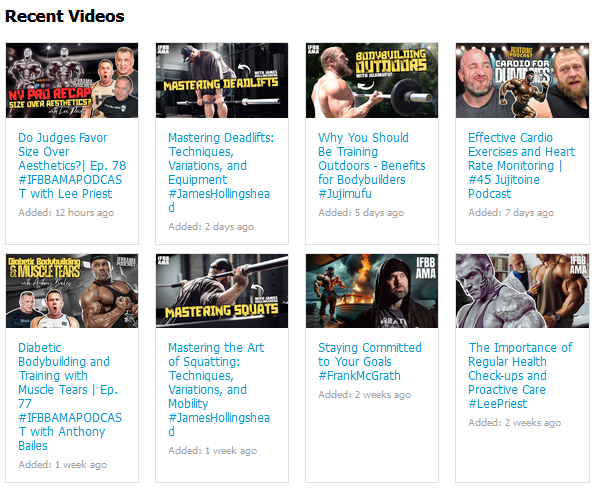Open the NY Pro Recap video thumbnail

(72, 80)
